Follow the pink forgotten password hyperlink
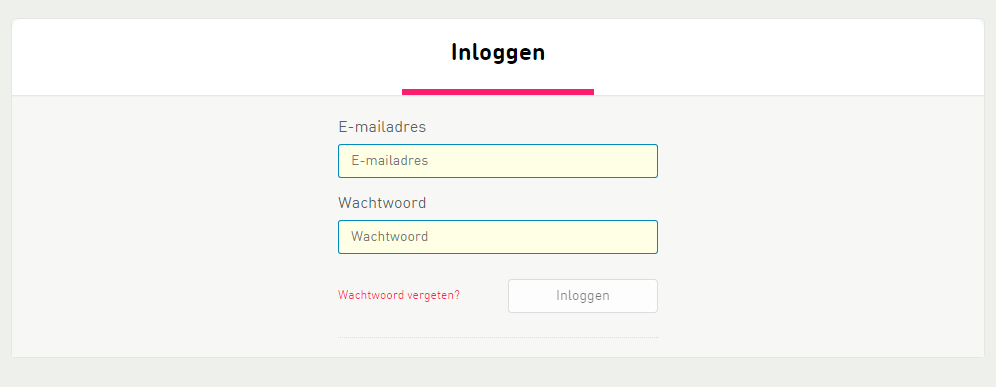The image size is (996, 387). (399, 295)
